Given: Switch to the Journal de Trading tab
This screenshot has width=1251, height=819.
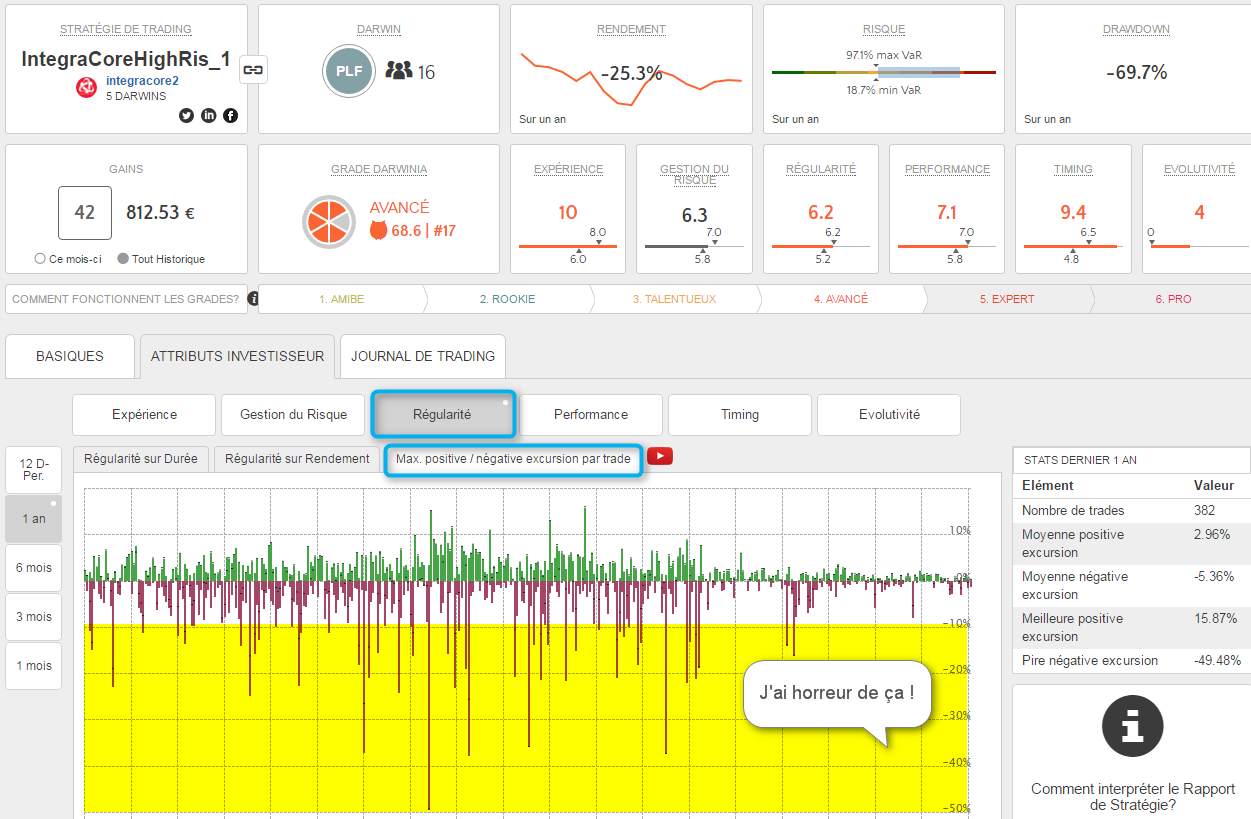Looking at the screenshot, I should (x=423, y=356).
